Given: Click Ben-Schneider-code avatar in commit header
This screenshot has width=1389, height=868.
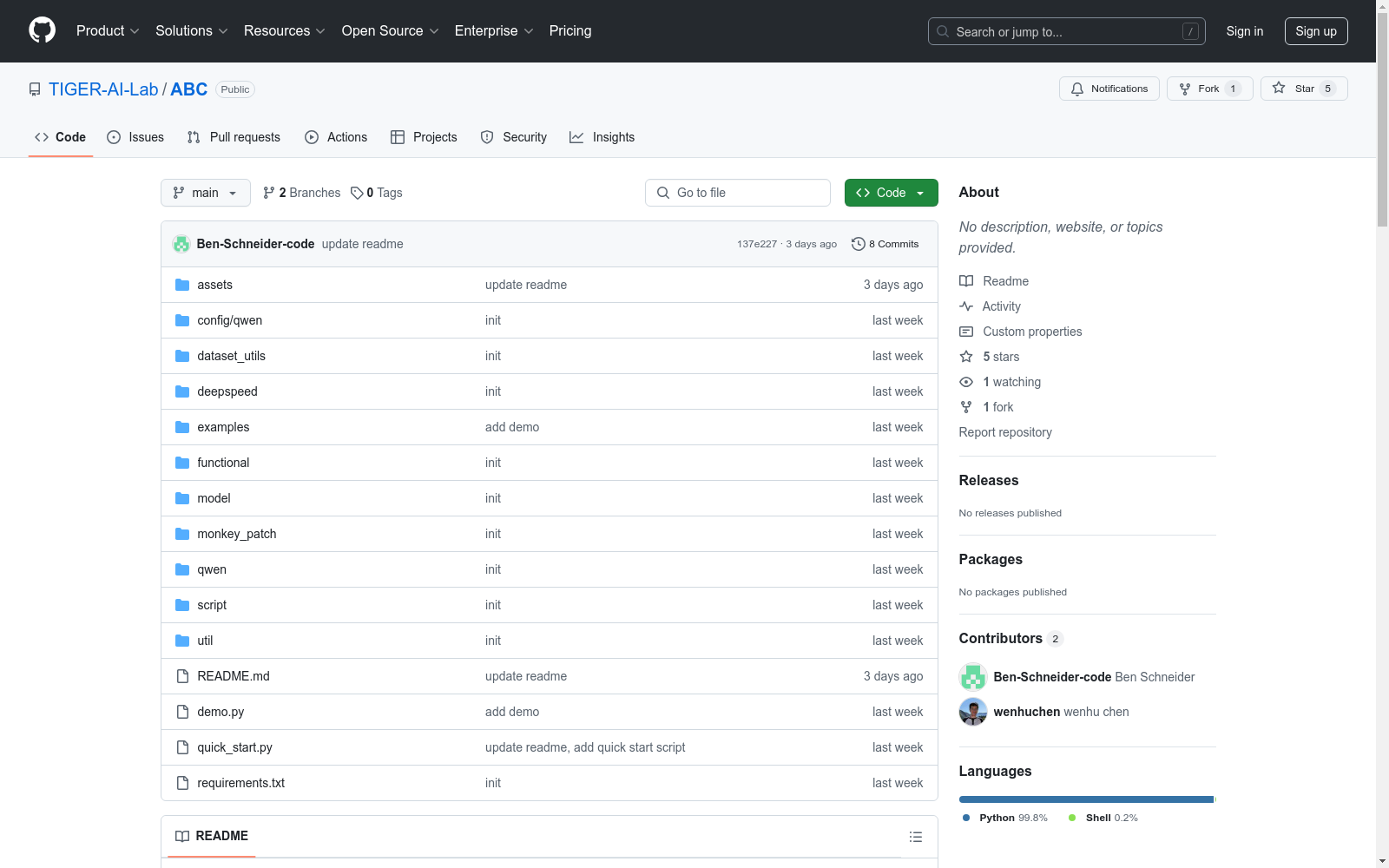Looking at the screenshot, I should pyautogui.click(x=181, y=244).
